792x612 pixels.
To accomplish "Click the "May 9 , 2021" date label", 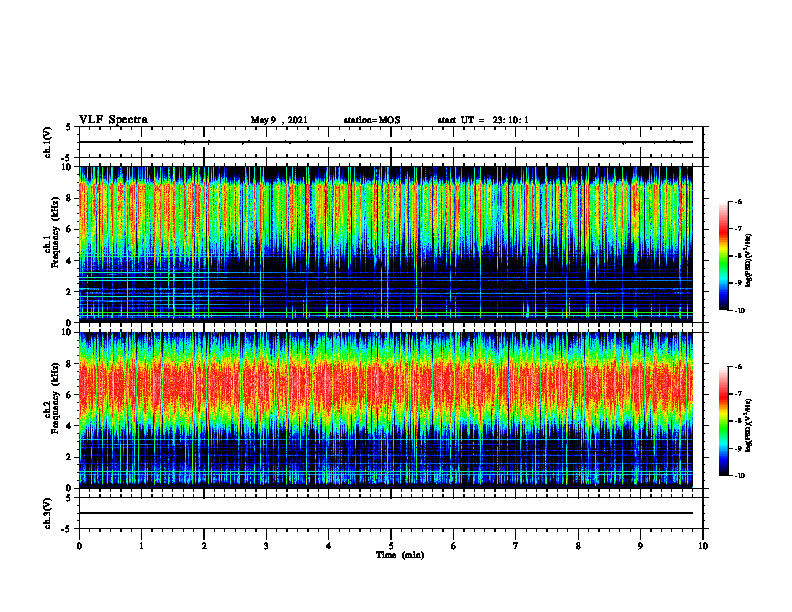I will tap(279, 120).
